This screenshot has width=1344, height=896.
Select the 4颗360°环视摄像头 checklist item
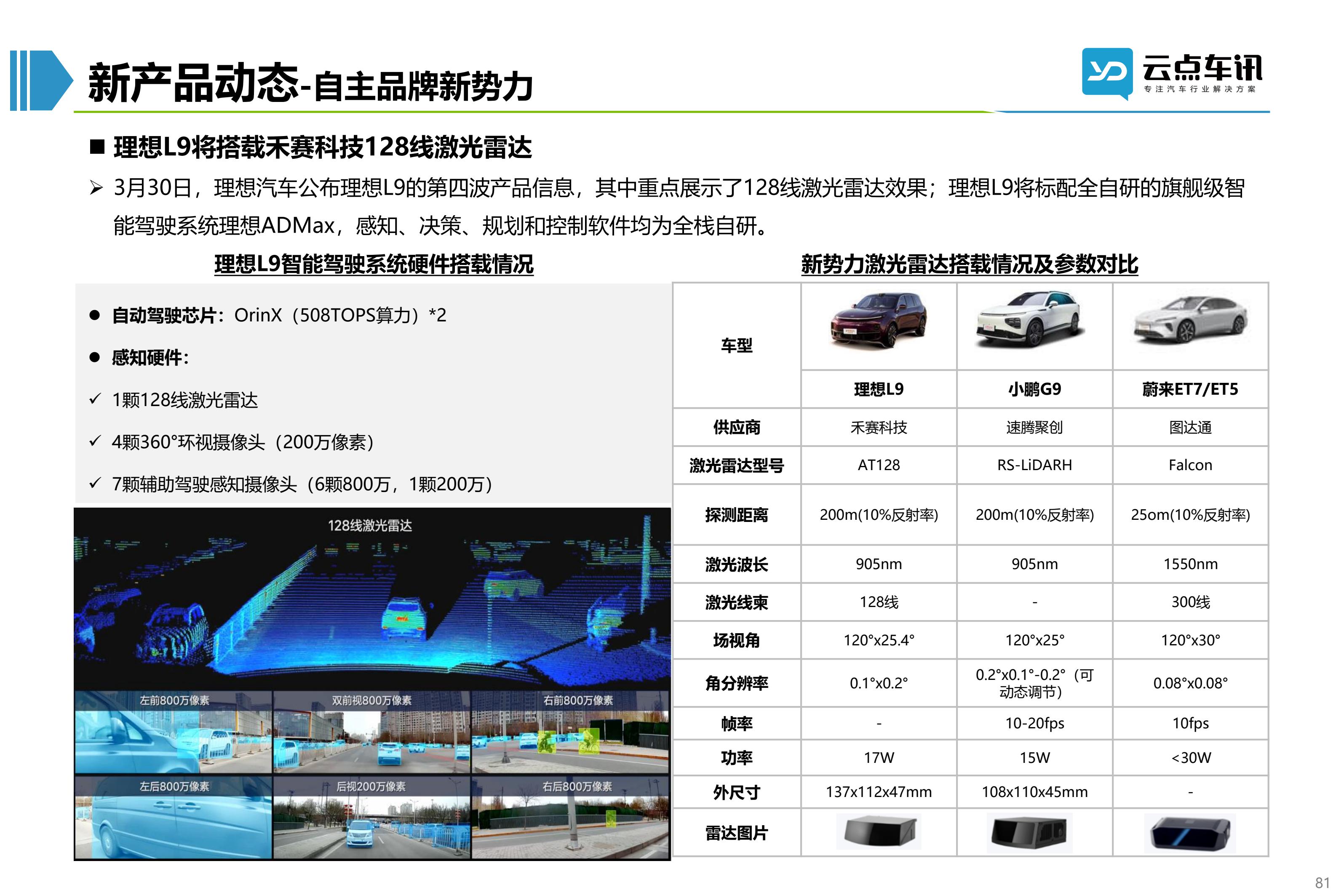click(232, 442)
